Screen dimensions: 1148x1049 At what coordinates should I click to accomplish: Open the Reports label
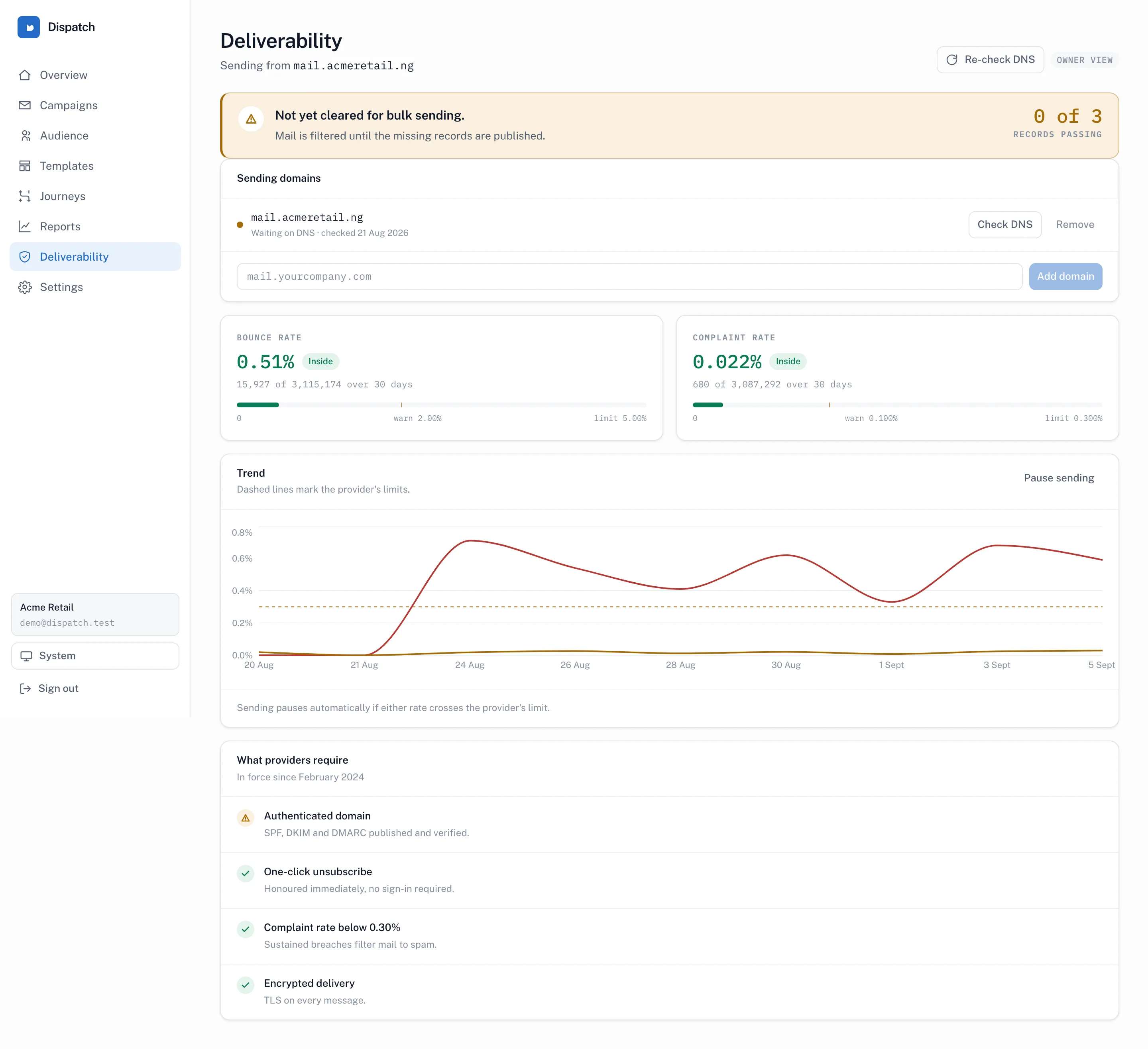coord(60,226)
